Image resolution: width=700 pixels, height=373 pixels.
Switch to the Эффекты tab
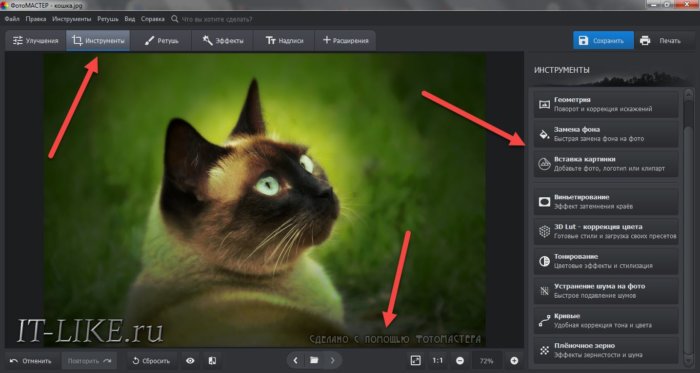click(222, 41)
